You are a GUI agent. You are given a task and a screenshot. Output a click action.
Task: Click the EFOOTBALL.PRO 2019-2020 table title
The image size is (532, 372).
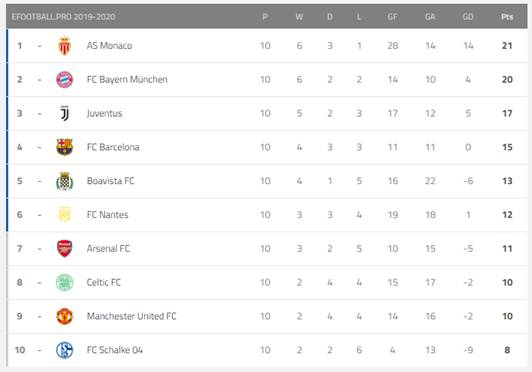(x=63, y=17)
